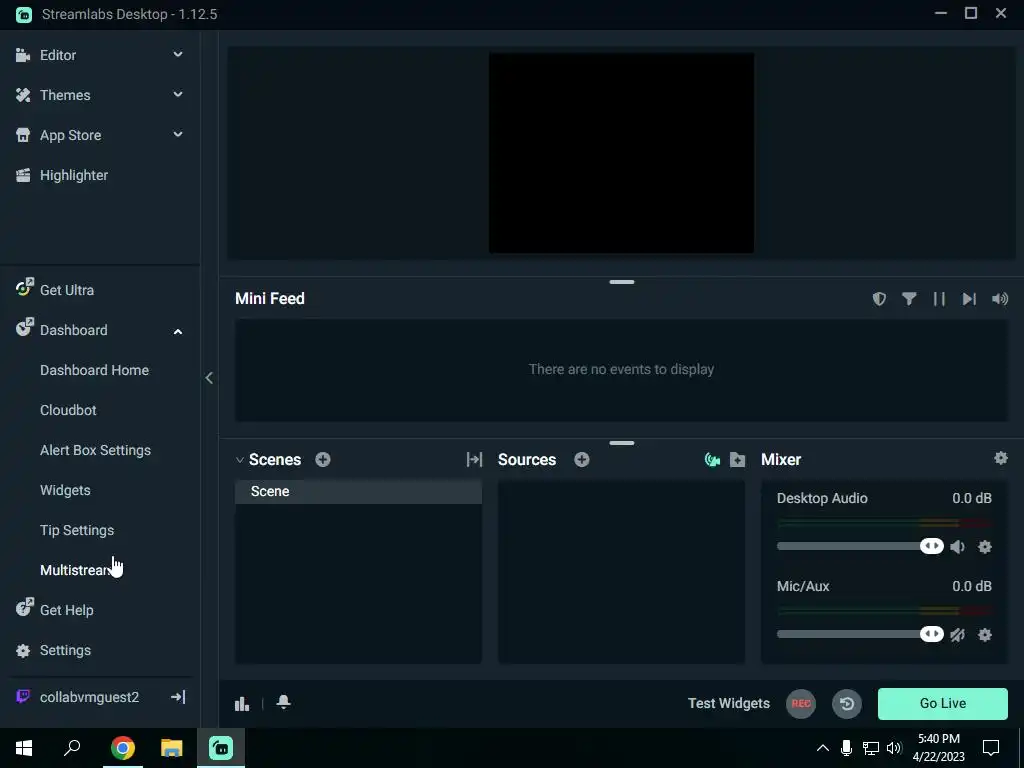The image size is (1024, 768).
Task: Open Tip Settings
Action: [x=77, y=530]
